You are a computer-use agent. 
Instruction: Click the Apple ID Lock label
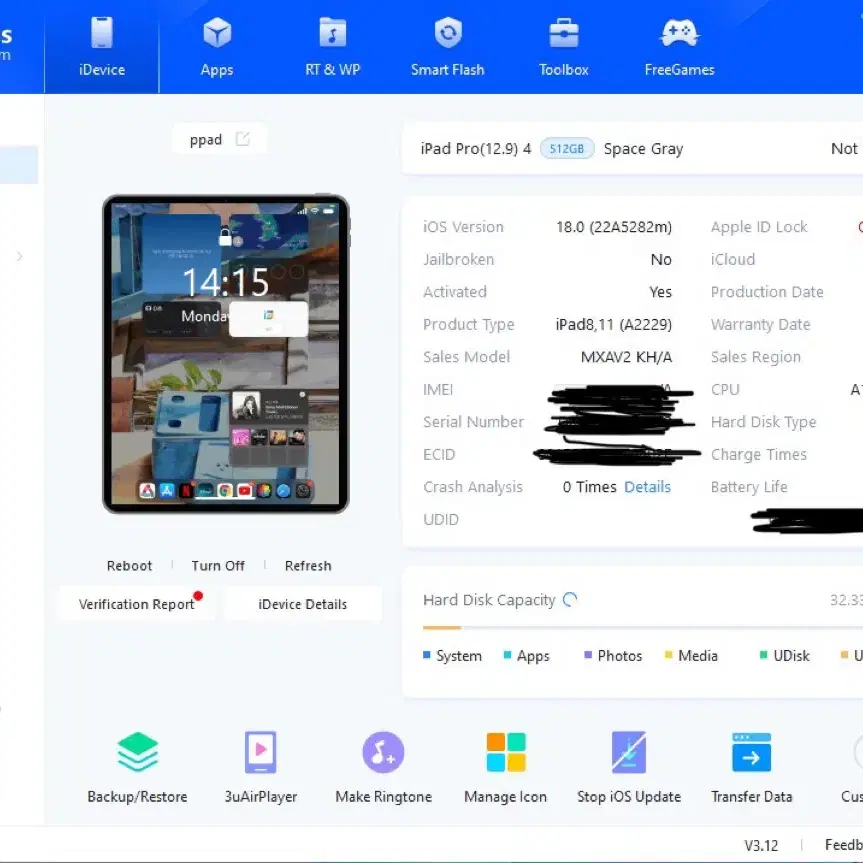[x=759, y=227]
